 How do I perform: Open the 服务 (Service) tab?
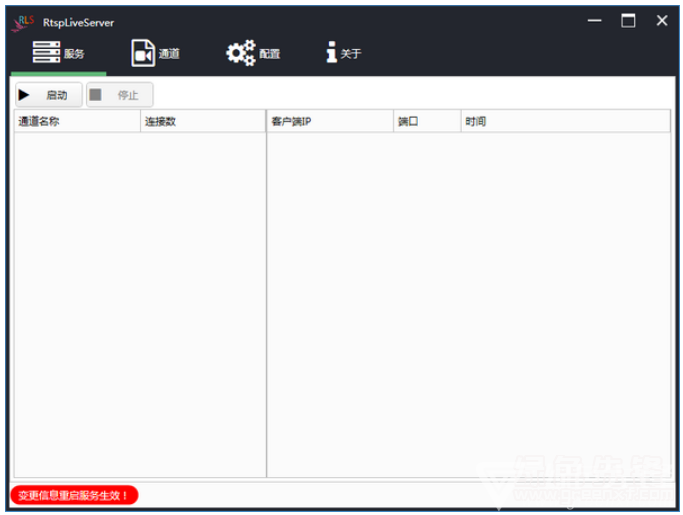click(58, 53)
